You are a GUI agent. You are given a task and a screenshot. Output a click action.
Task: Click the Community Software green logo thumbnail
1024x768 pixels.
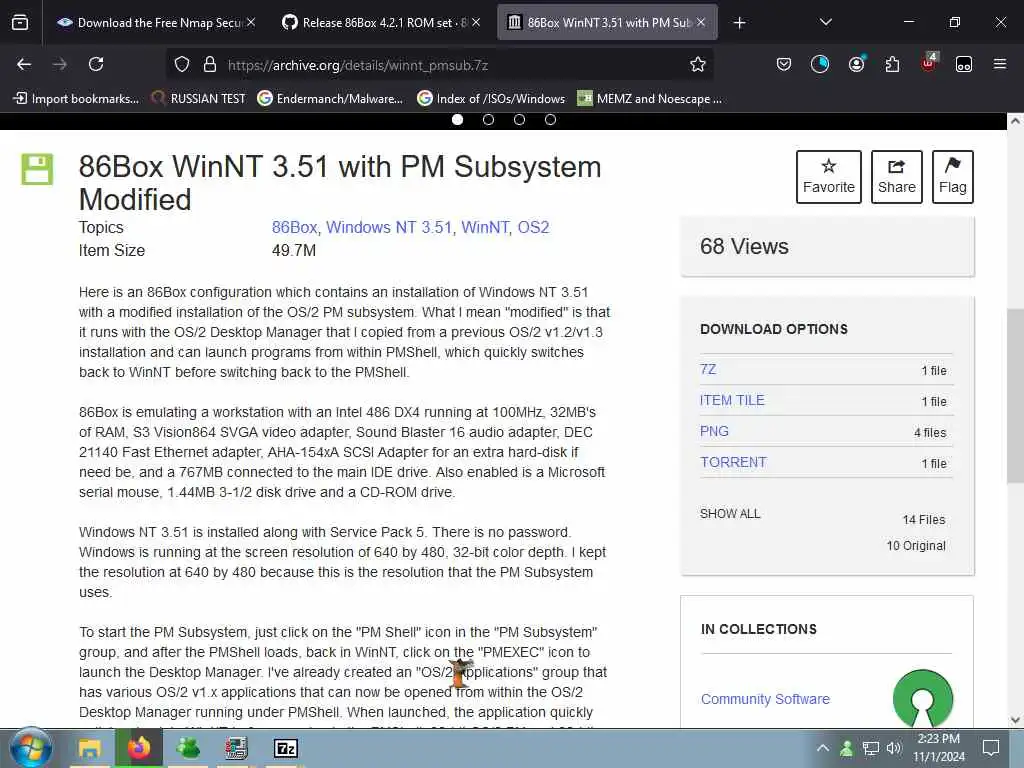[x=923, y=699]
